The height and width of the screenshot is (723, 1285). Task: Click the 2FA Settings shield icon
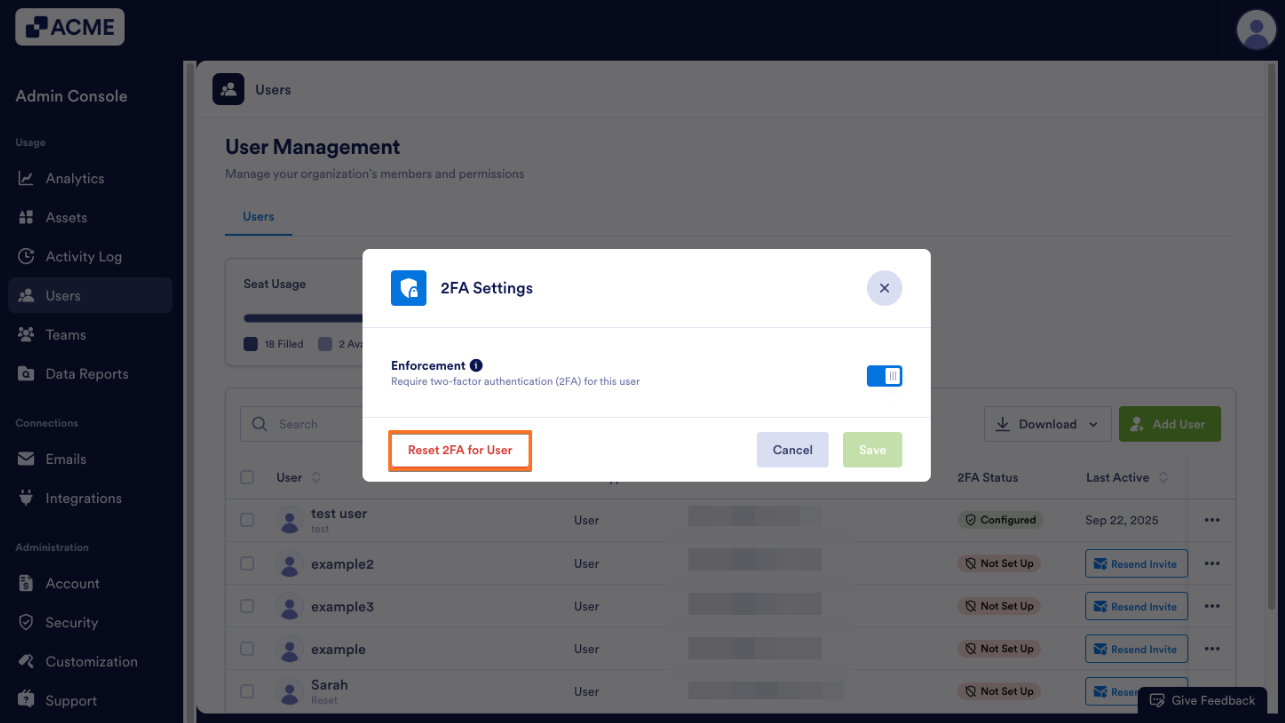point(408,288)
